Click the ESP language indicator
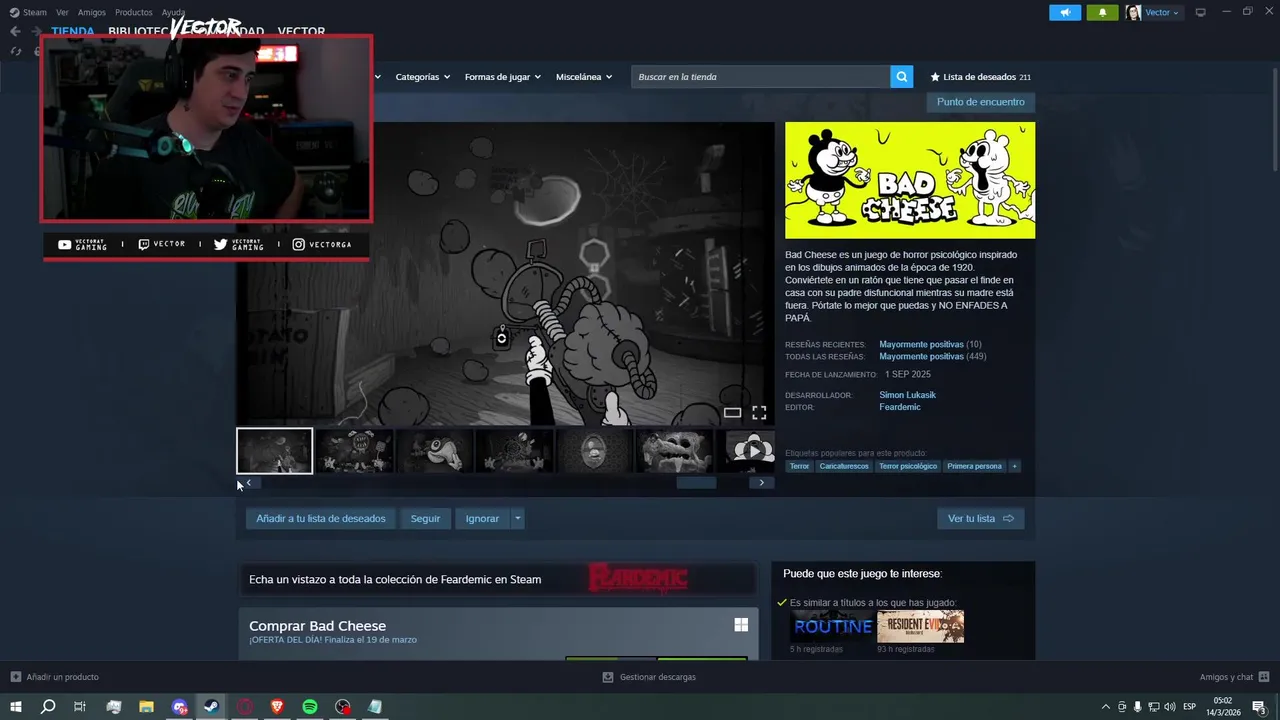This screenshot has width=1280, height=720. tap(1190, 707)
